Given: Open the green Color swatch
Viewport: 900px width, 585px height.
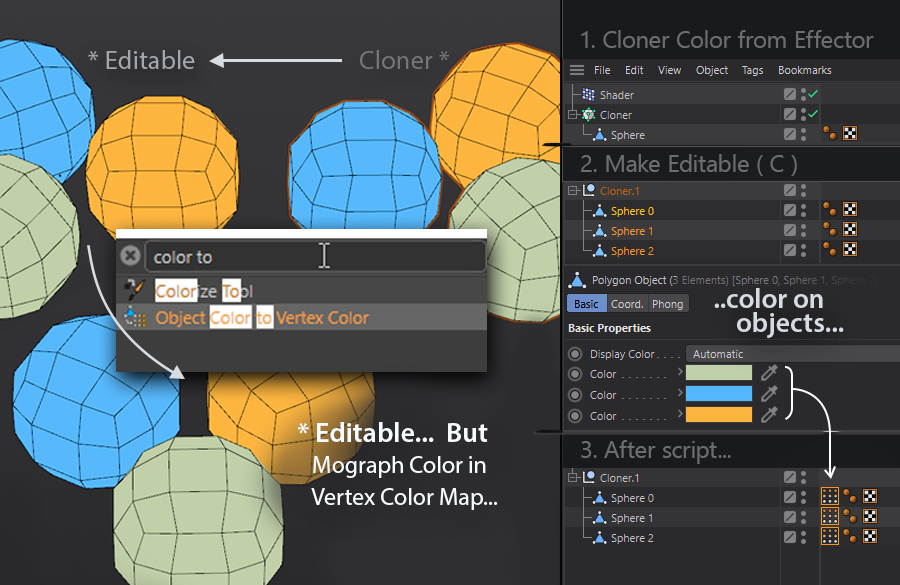Looking at the screenshot, I should click(x=719, y=373).
